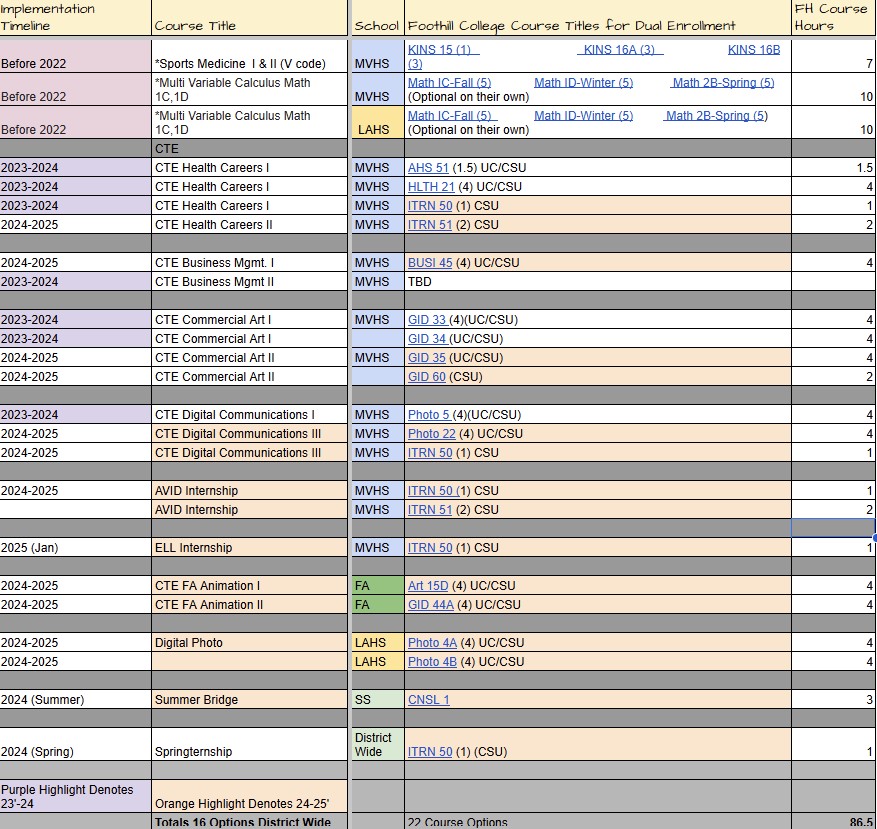Screen dimensions: 877x829
Task: Open Math 2B-Spring (5) link in LAHS row
Action: coord(716,116)
